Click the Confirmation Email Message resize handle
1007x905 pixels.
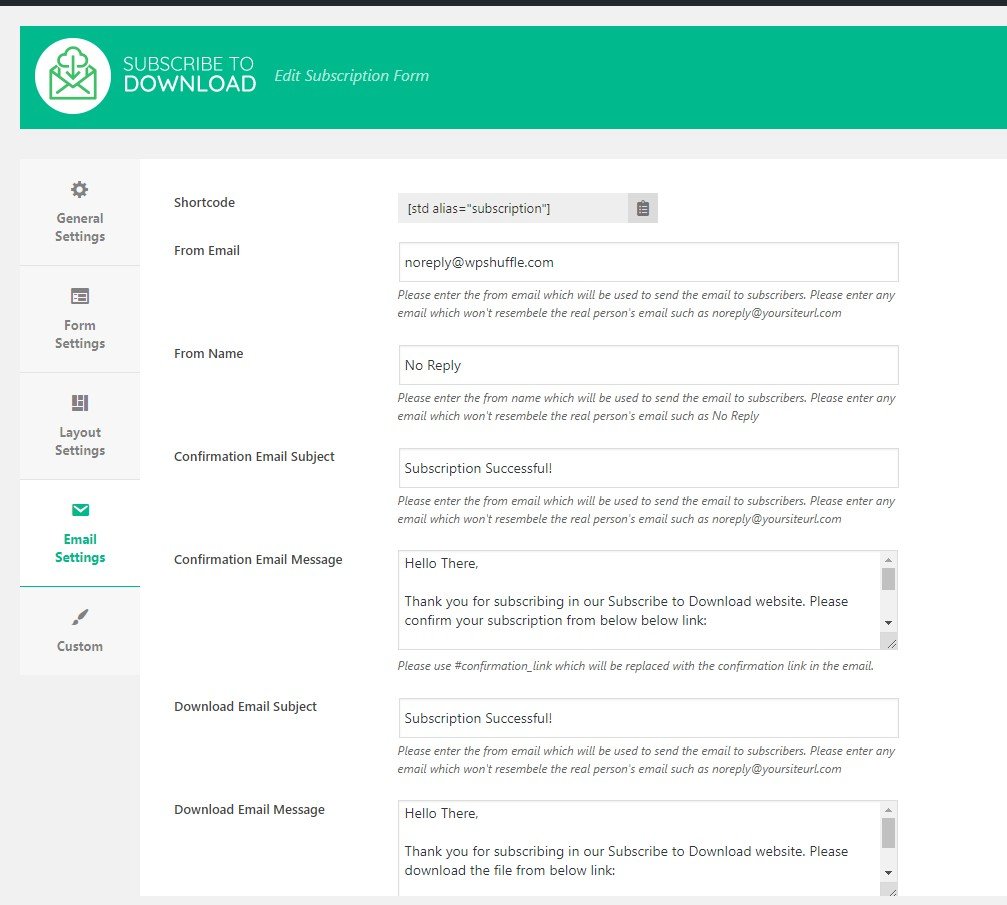coord(890,642)
